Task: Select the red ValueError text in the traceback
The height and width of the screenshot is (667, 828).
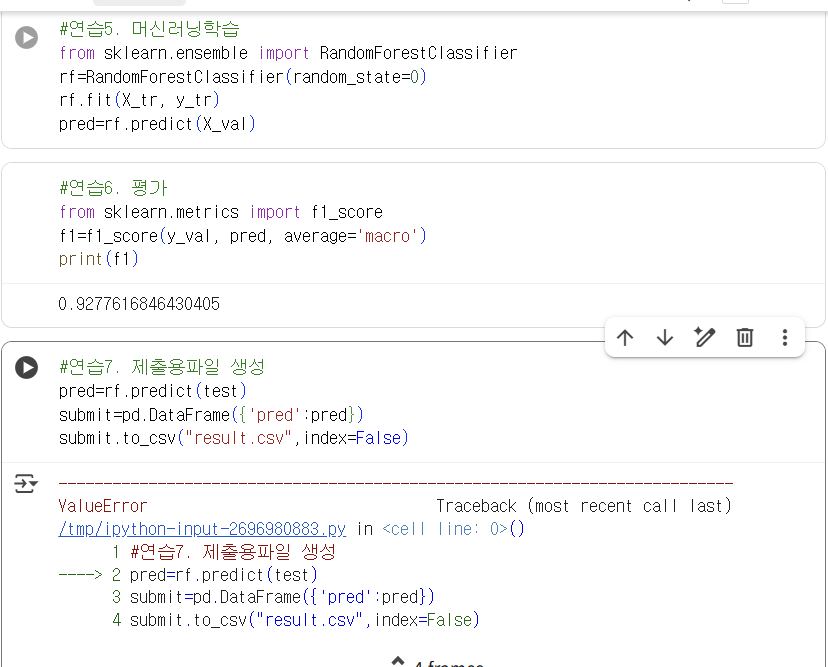Action: pos(102,506)
